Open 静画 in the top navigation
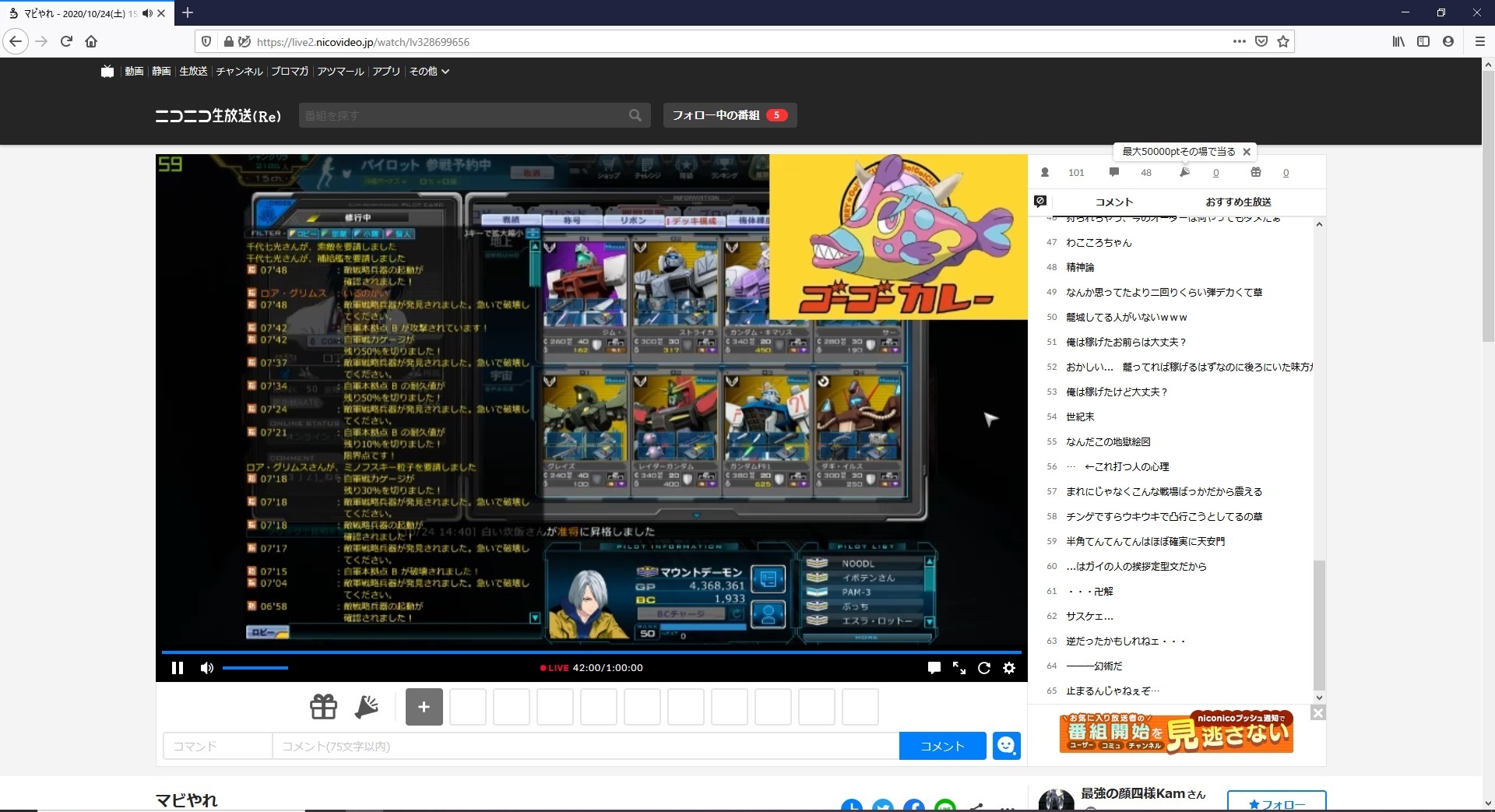This screenshot has width=1495, height=812. click(x=161, y=71)
